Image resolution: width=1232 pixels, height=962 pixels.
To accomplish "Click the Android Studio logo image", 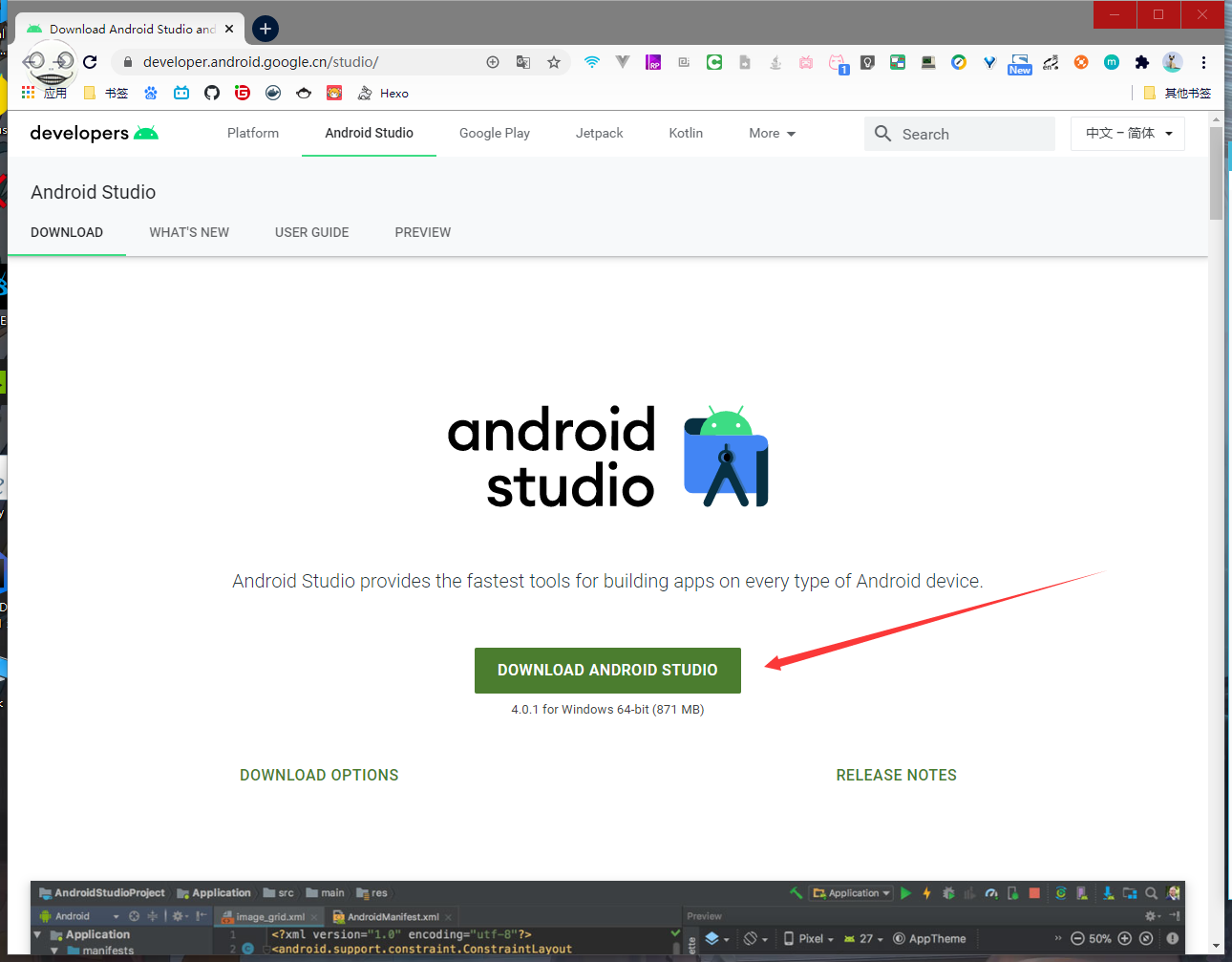I will 607,458.
